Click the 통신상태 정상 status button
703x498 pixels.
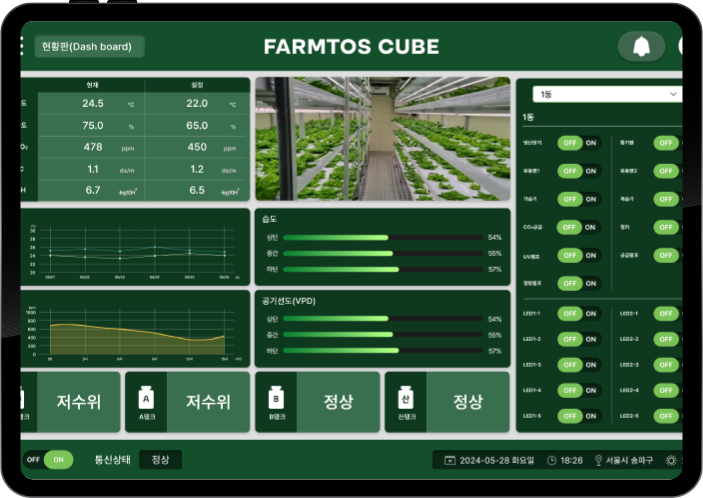point(160,459)
